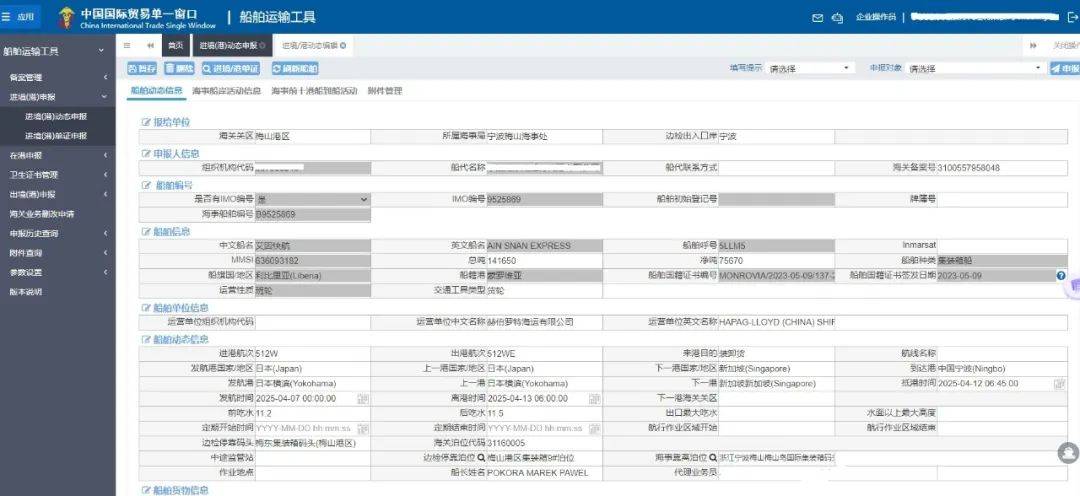Click the 暂存 save button

coord(142,69)
